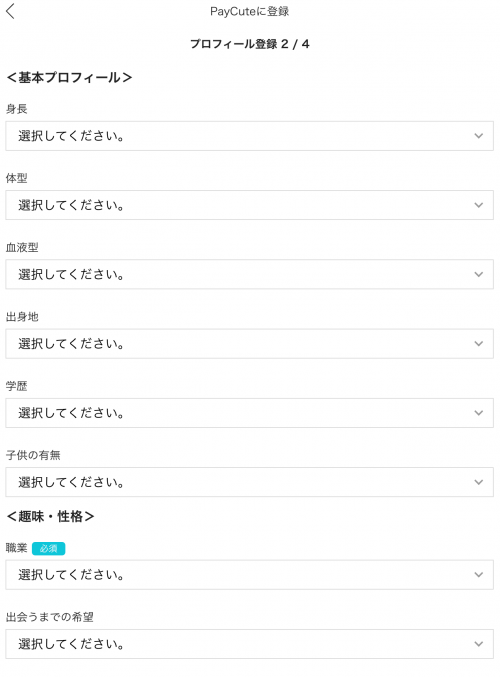Open the 子供の有無 dropdown

250,482
